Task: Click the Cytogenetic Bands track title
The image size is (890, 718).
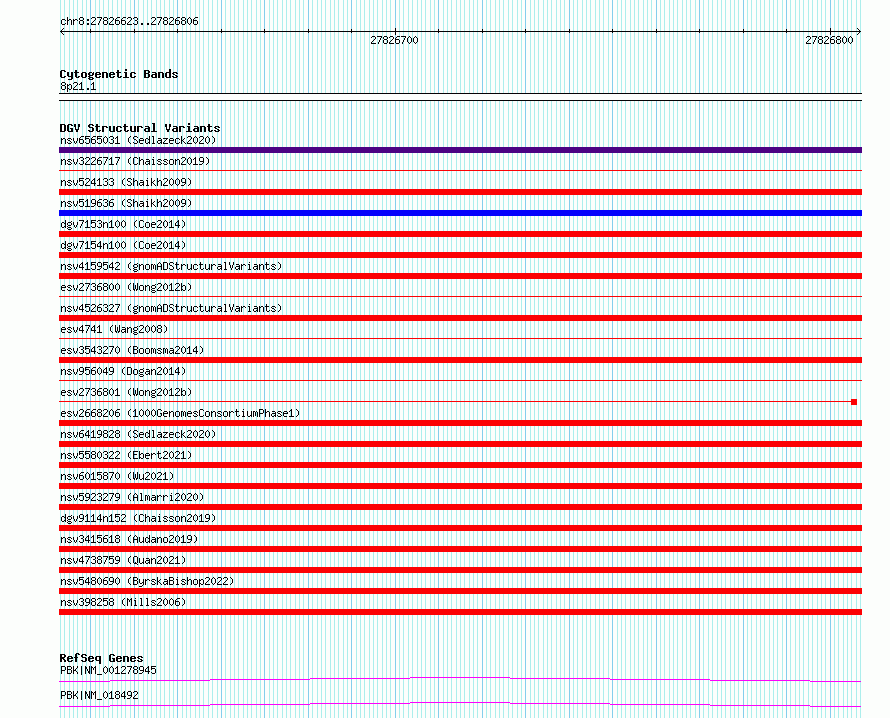Action: click(119, 74)
